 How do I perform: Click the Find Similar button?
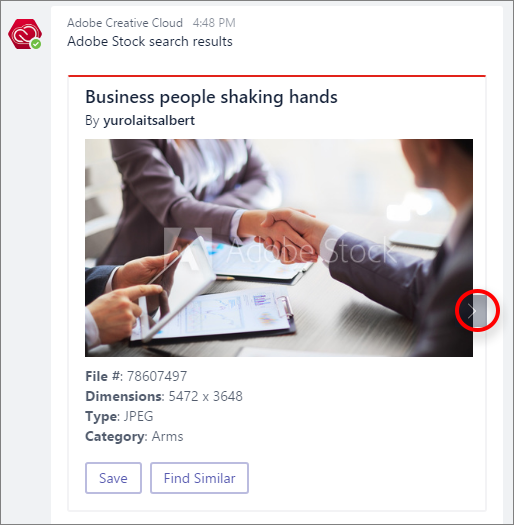coord(199,478)
